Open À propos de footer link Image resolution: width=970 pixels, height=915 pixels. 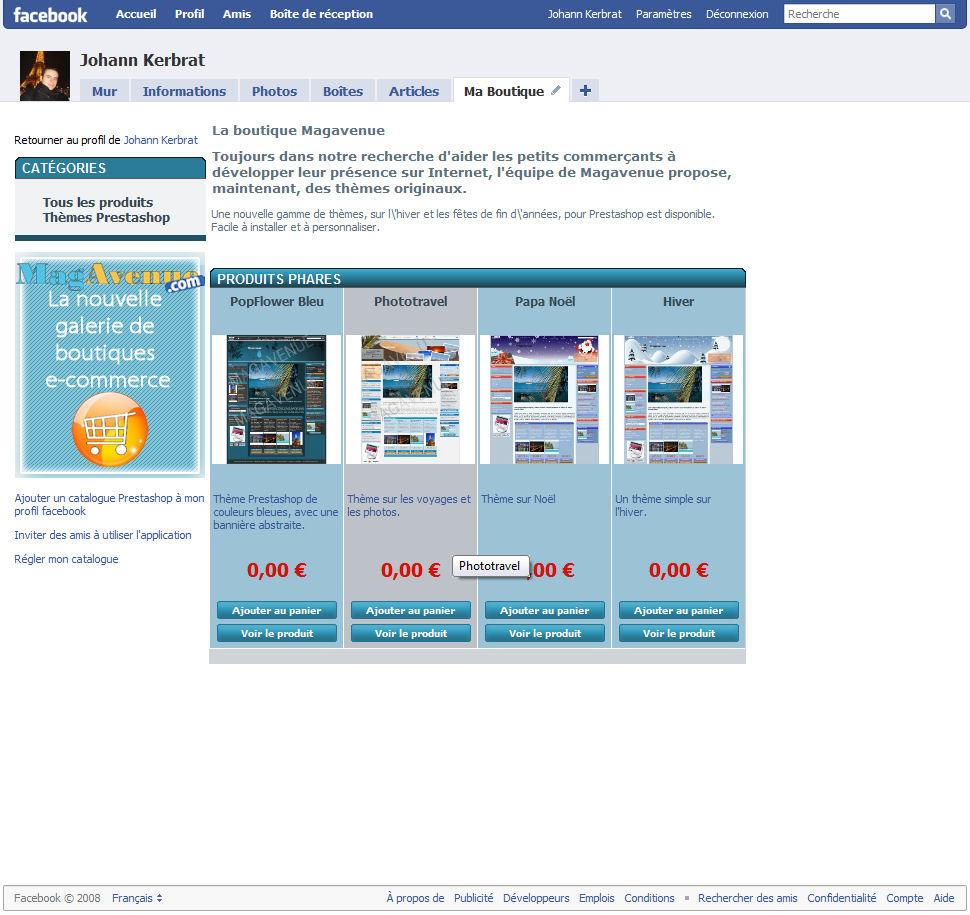(x=415, y=898)
